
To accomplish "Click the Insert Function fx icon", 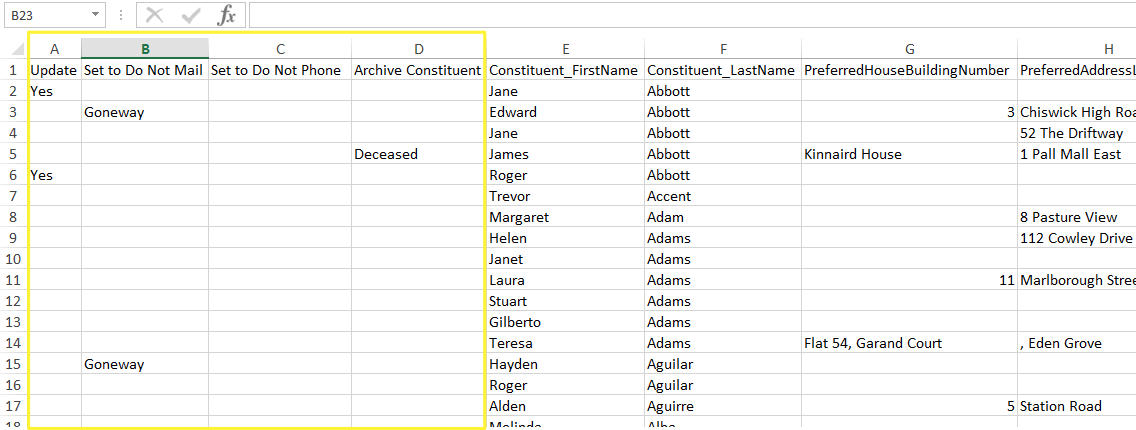I will (x=227, y=15).
